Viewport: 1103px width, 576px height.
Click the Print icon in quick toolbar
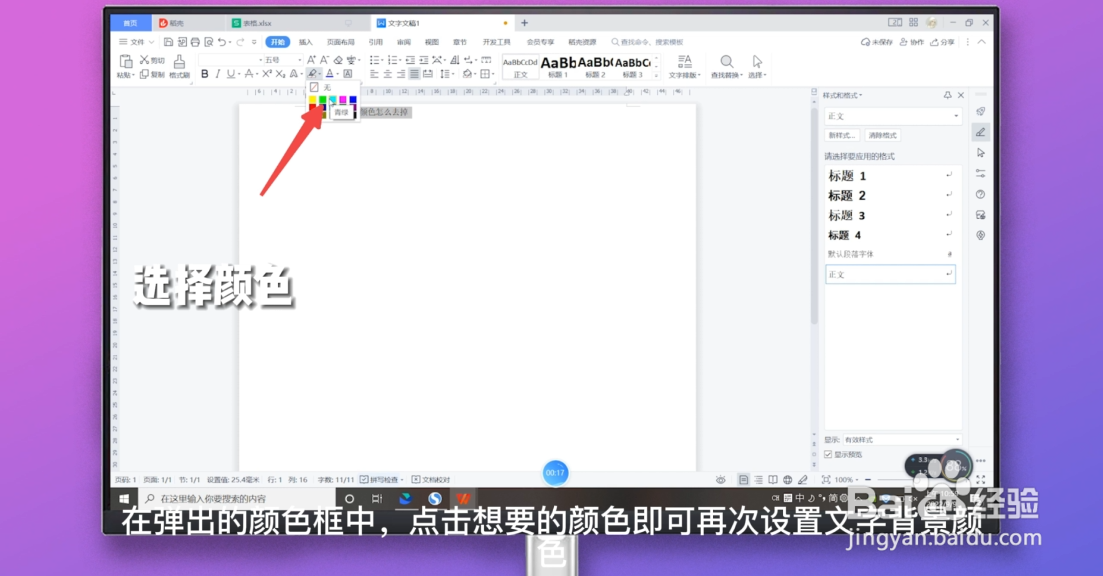(x=196, y=42)
